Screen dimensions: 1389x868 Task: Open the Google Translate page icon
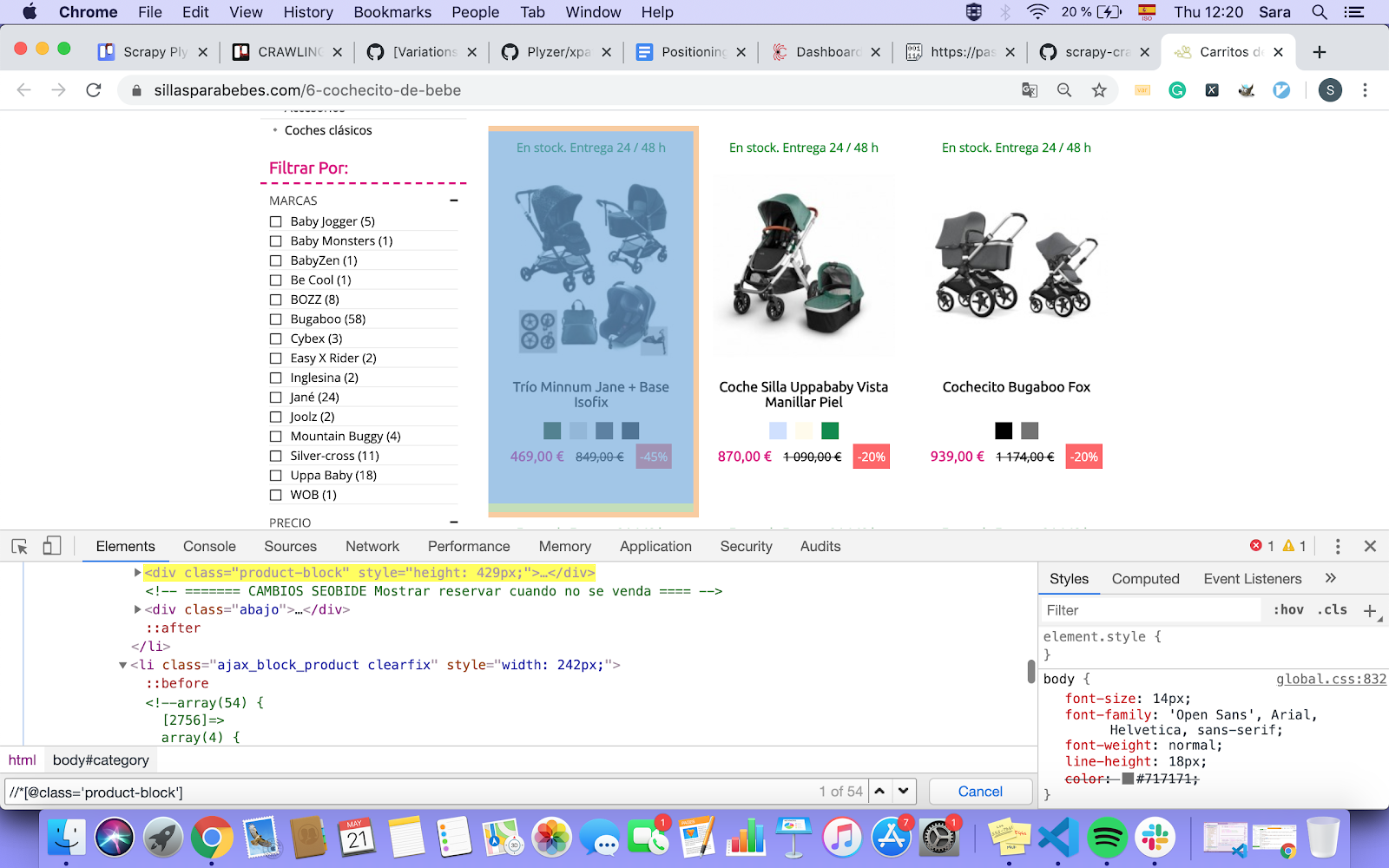pos(1030,90)
